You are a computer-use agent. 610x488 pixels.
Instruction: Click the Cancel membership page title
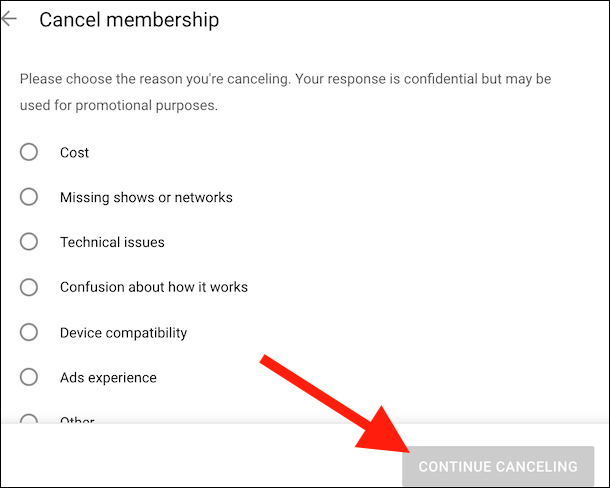[x=128, y=20]
